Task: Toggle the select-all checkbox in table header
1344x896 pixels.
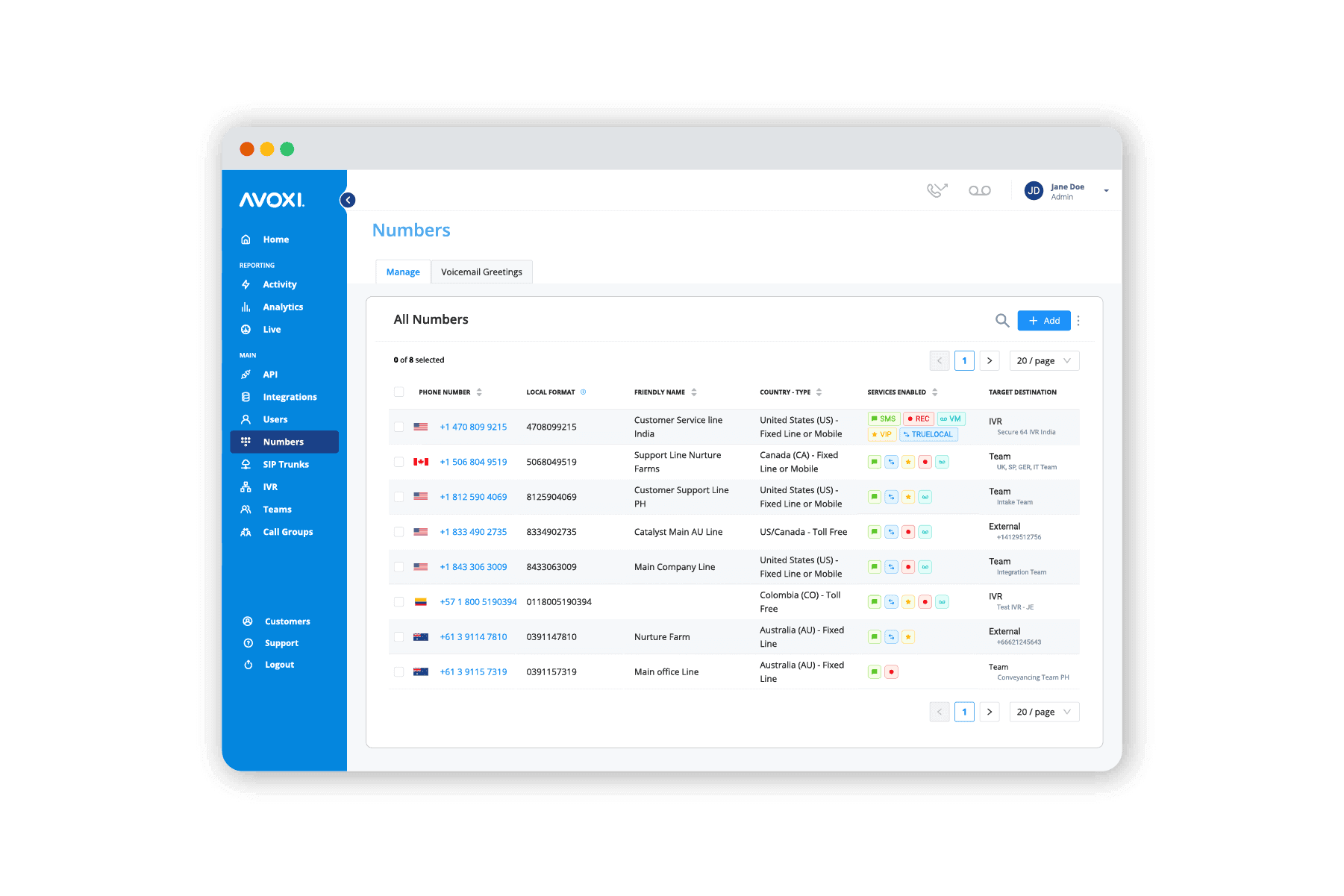Action: pyautogui.click(x=399, y=392)
